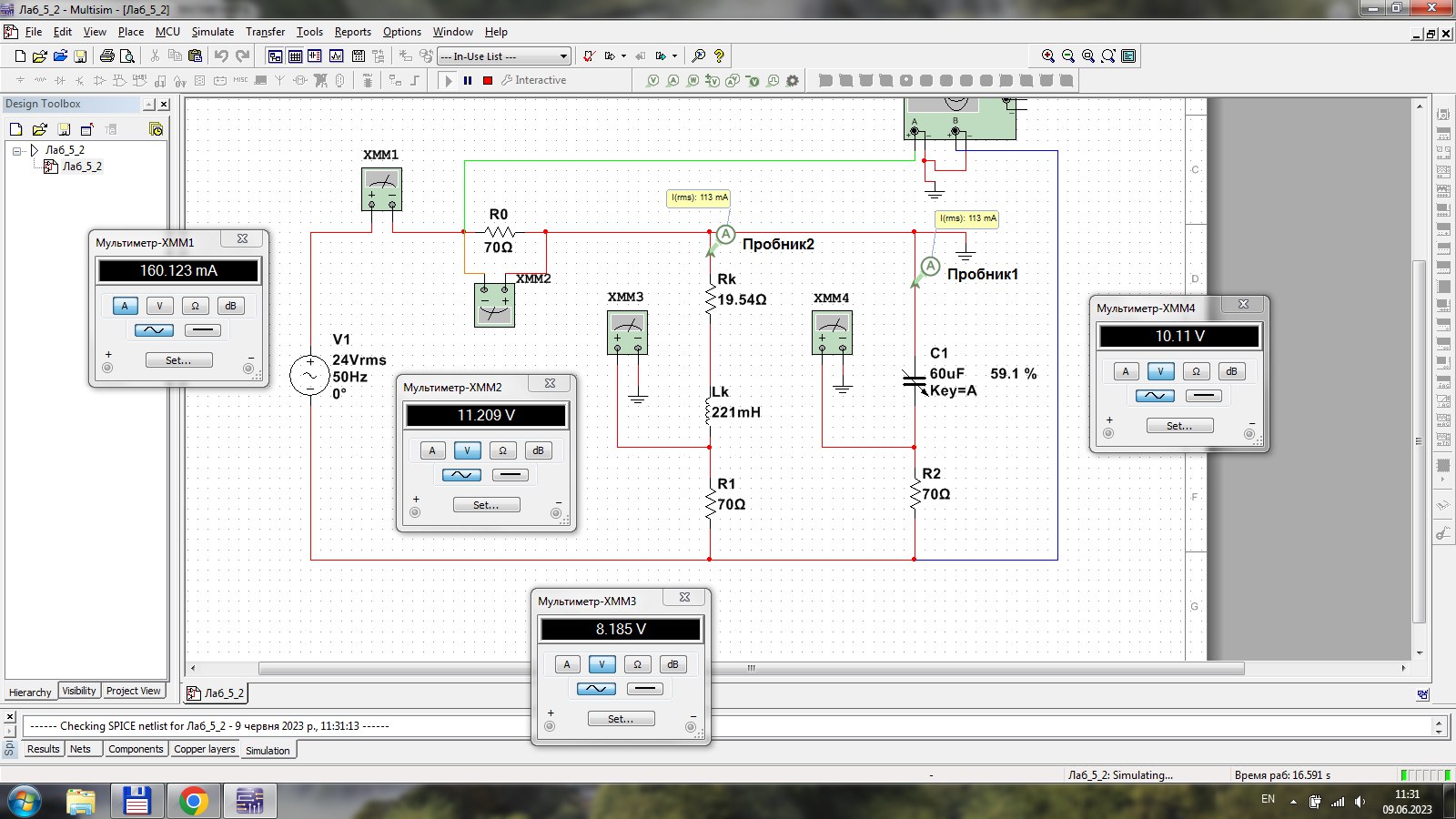Click the Print toolbar icon
This screenshot has height=819, width=1456.
coord(107,56)
